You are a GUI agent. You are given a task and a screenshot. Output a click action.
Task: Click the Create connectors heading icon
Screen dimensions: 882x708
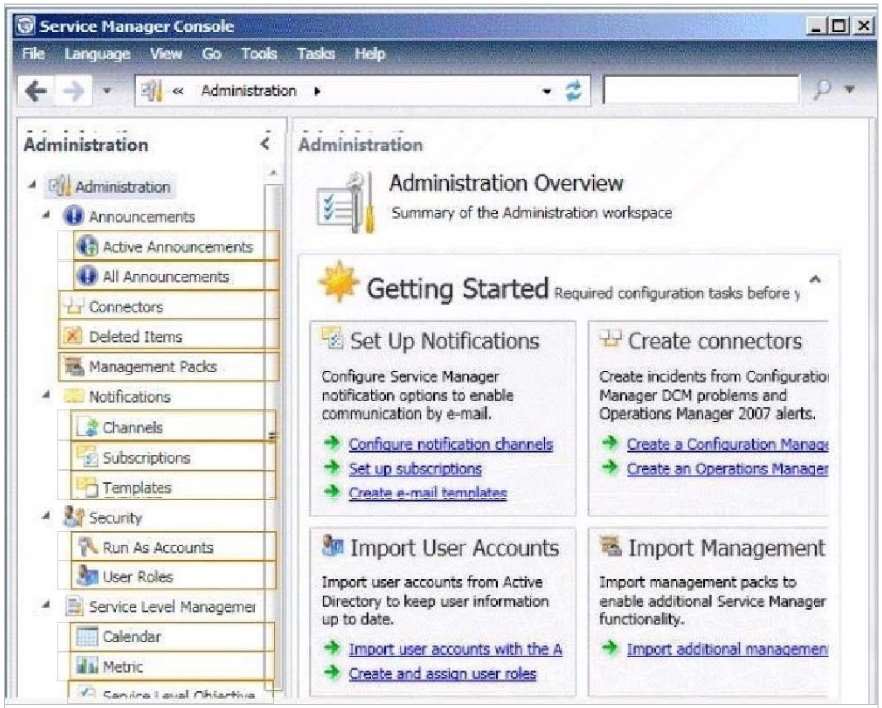point(610,338)
